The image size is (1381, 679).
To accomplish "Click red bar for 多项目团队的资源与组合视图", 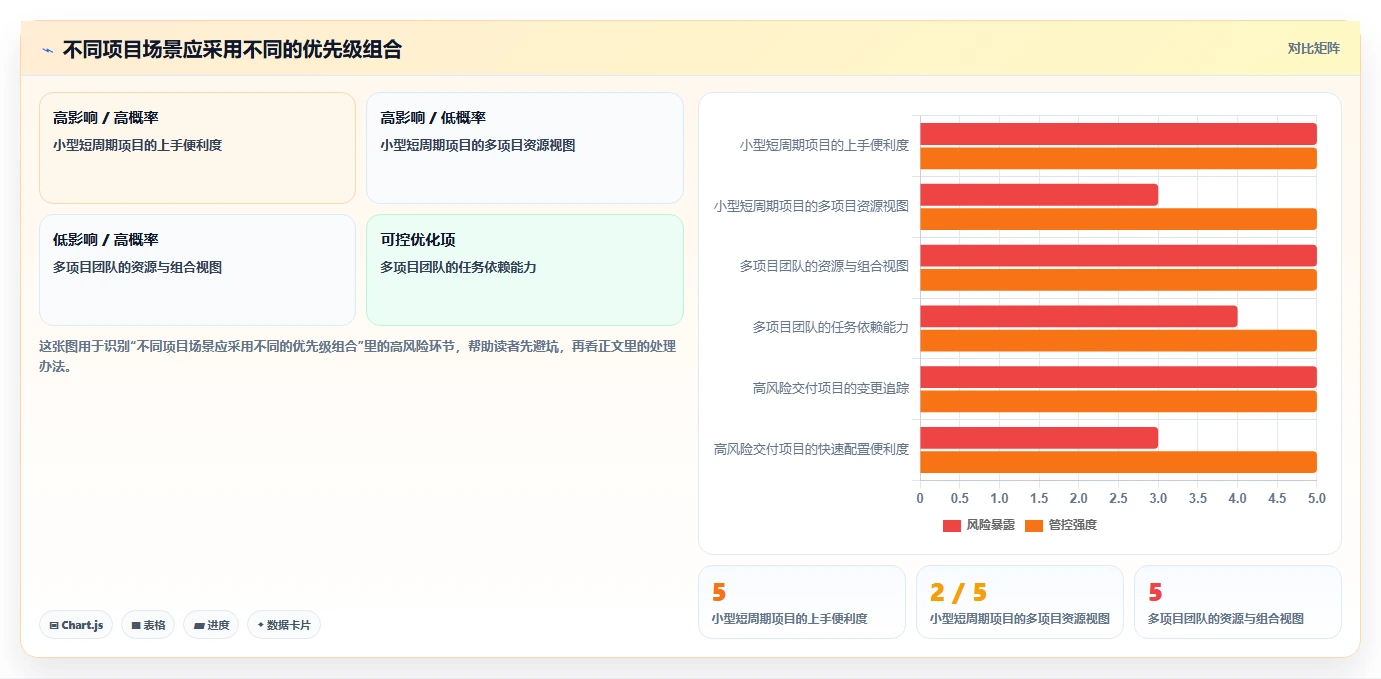I will click(1118, 255).
